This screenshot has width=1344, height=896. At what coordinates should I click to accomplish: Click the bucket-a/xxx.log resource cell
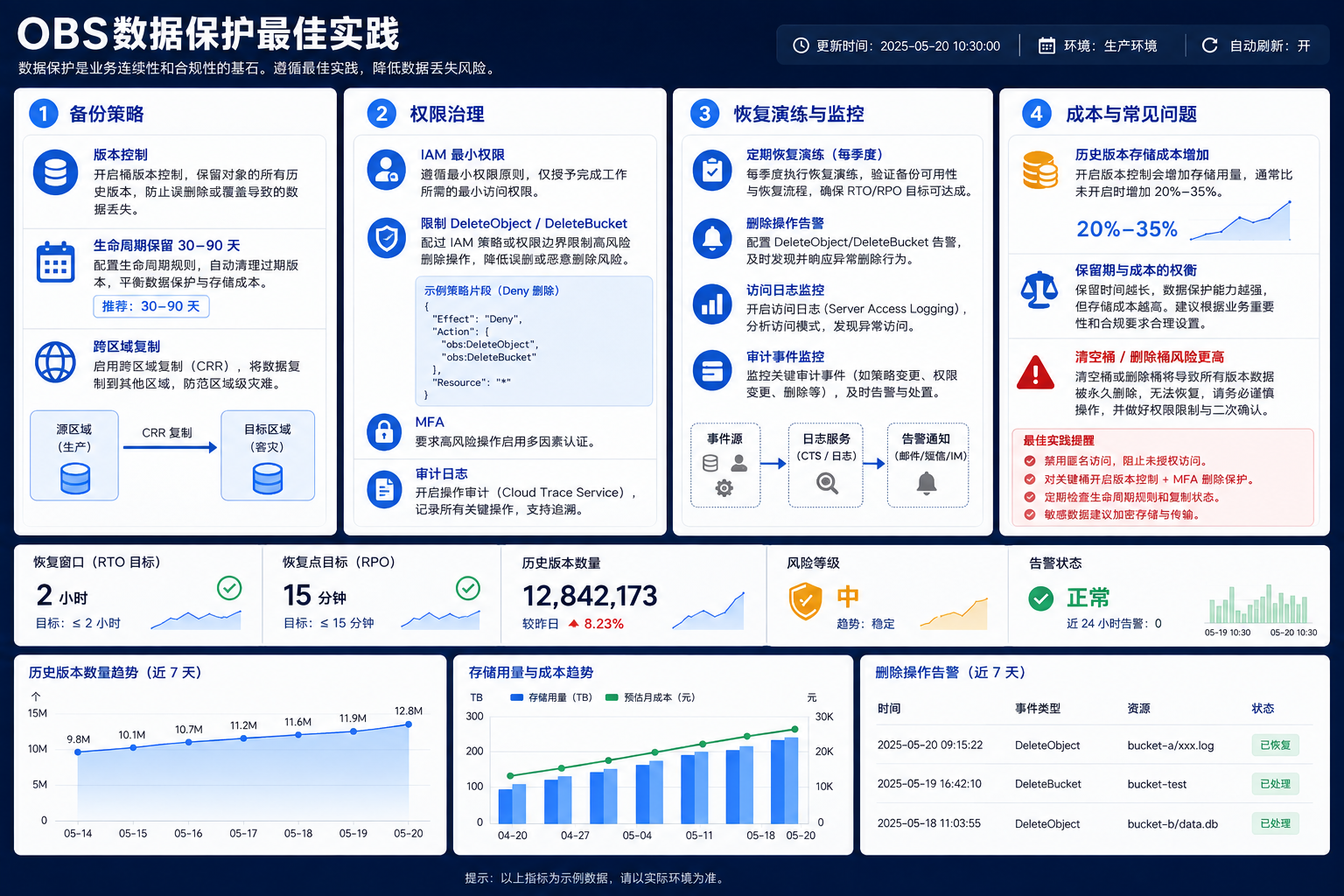[x=1171, y=745]
